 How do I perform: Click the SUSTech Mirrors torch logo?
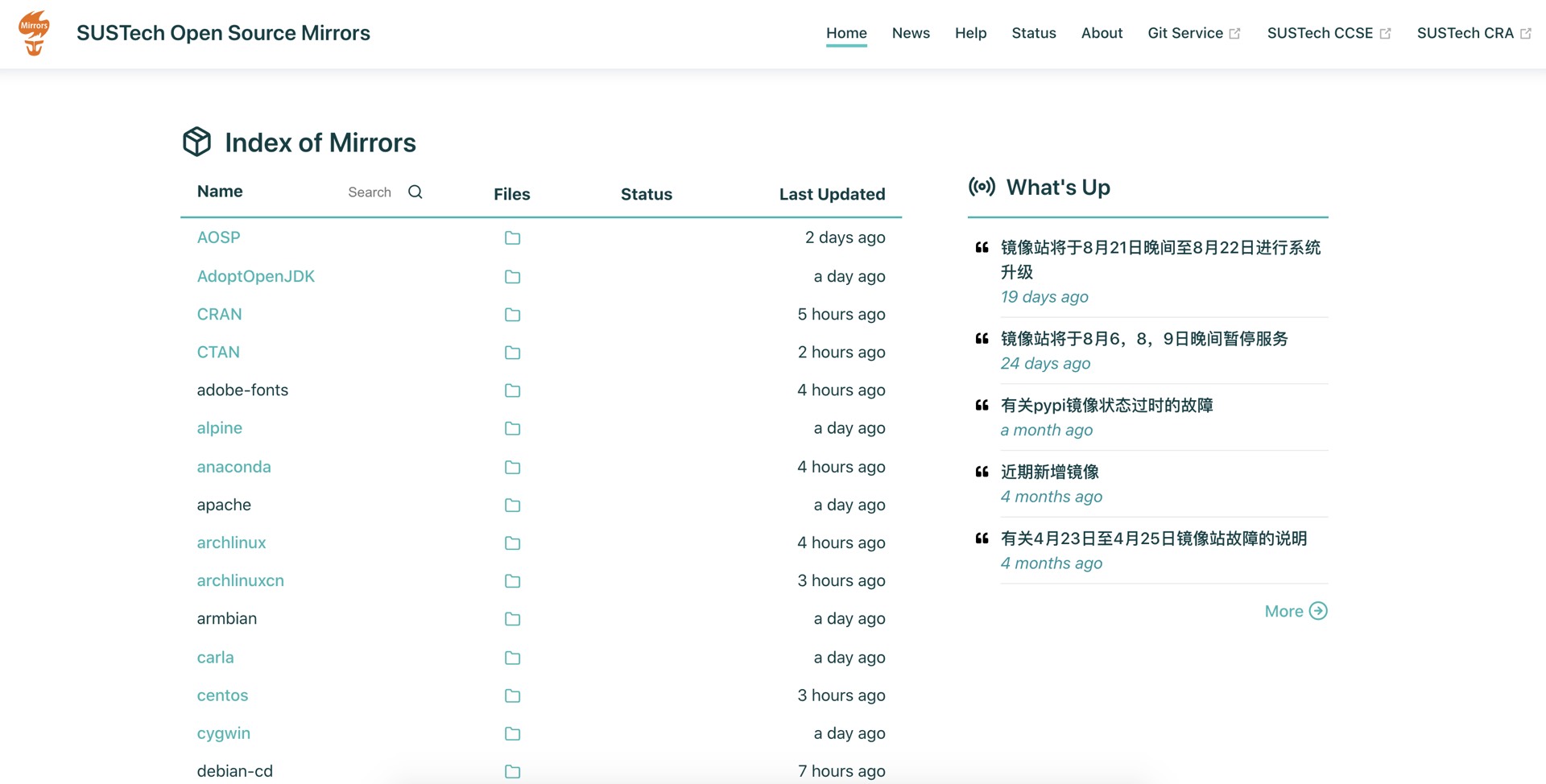coord(34,33)
